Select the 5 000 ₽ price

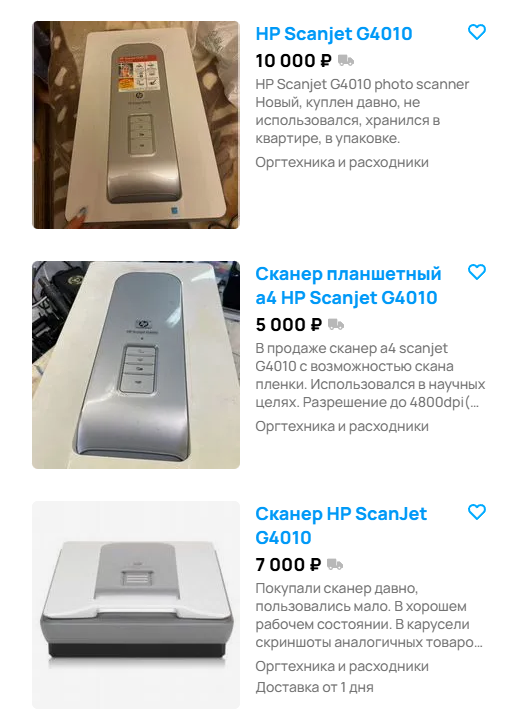click(288, 325)
